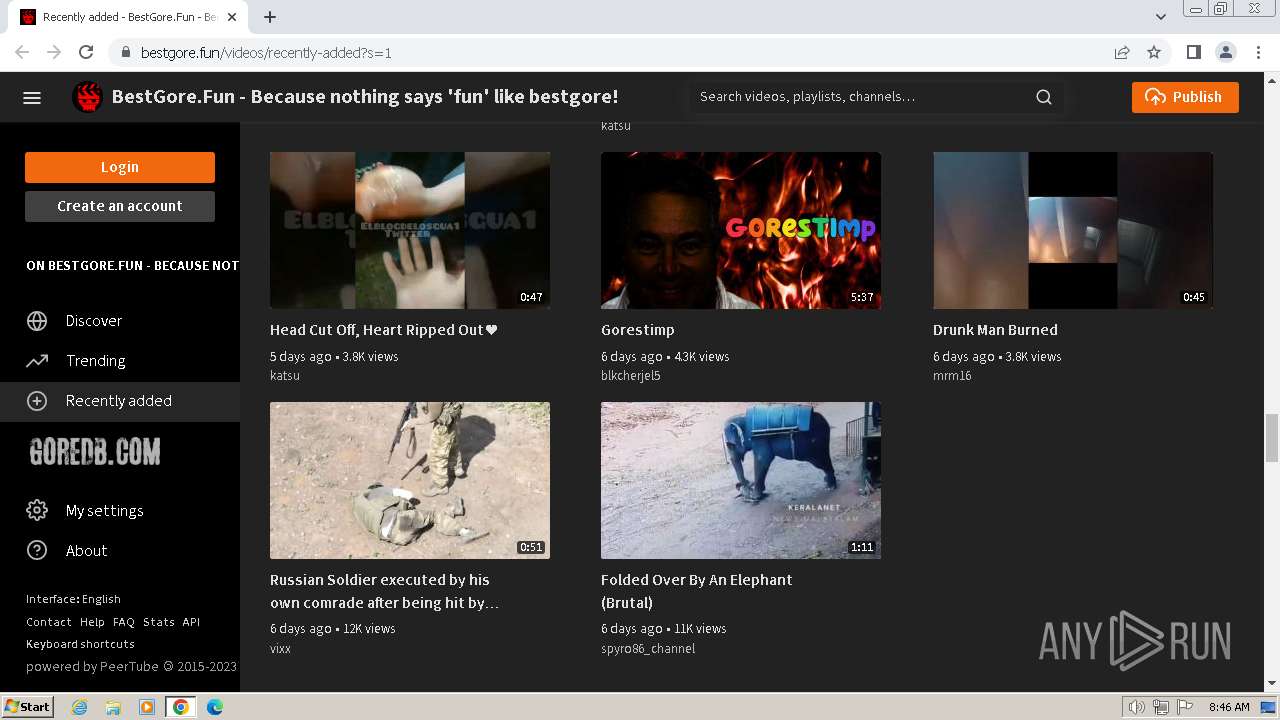Bookmark this tab with the star icon
The height and width of the screenshot is (720, 1280).
[1154, 52]
